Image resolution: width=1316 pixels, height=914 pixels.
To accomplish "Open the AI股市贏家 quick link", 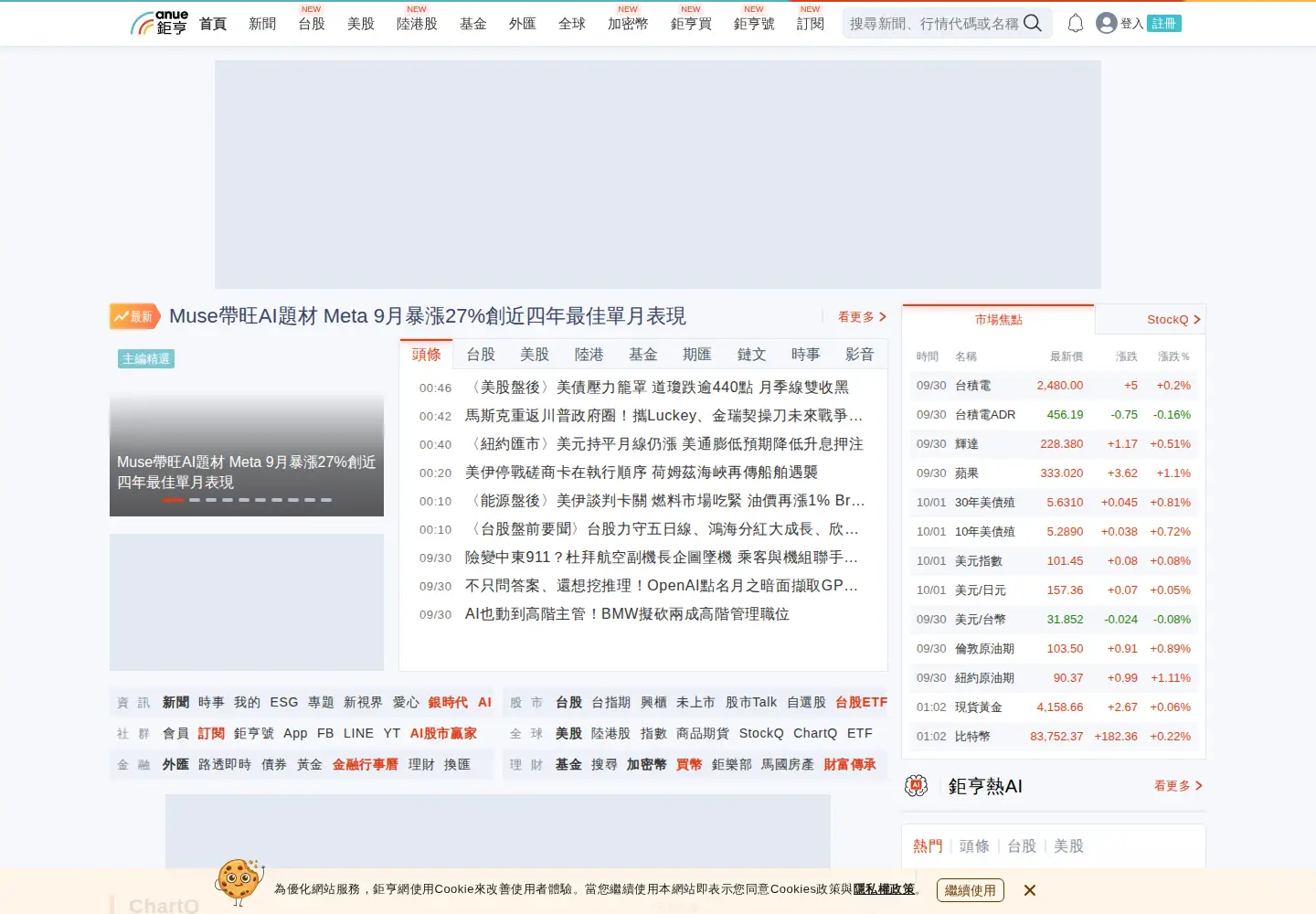I will [443, 733].
